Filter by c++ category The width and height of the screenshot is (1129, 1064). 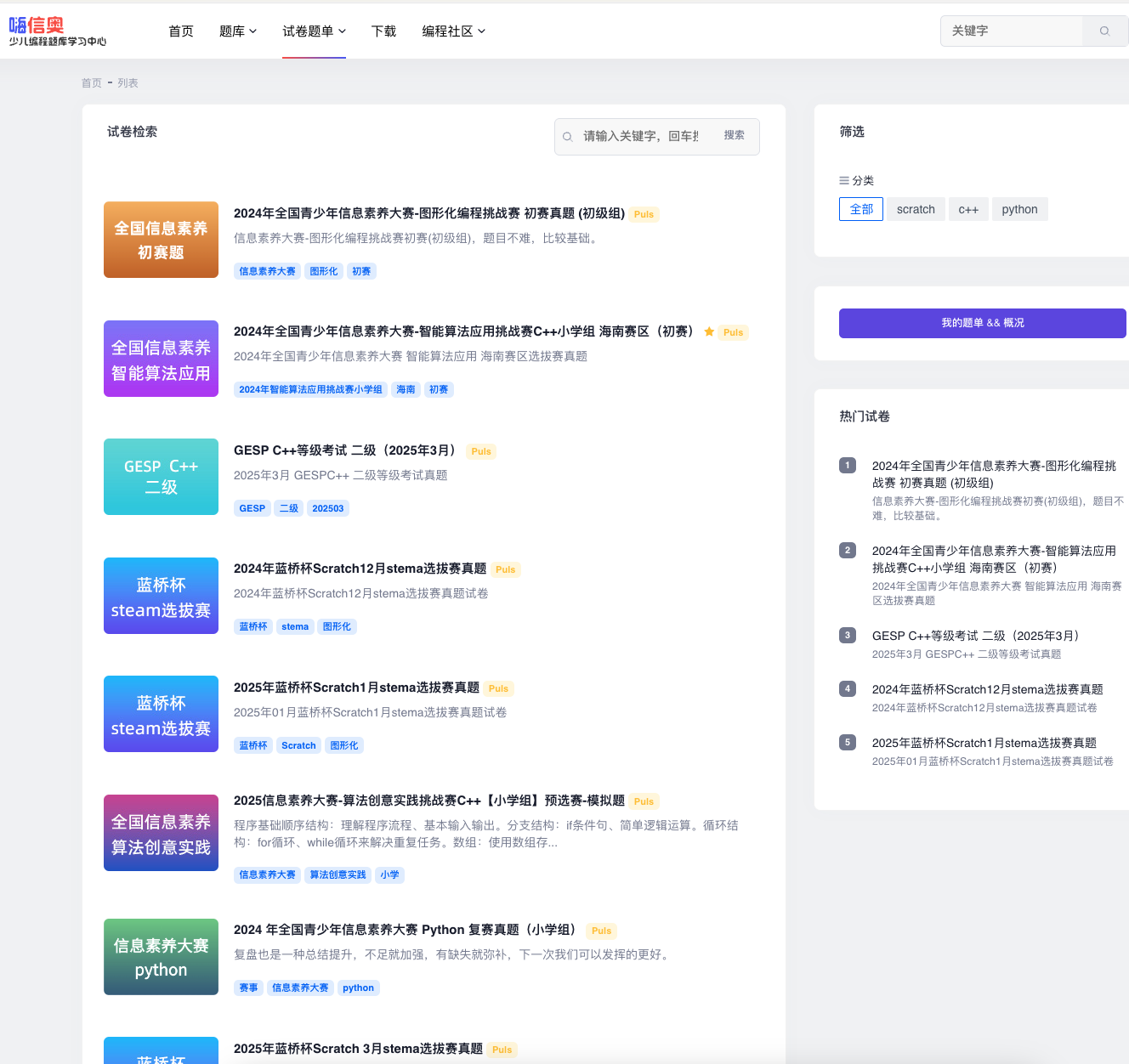pos(968,209)
